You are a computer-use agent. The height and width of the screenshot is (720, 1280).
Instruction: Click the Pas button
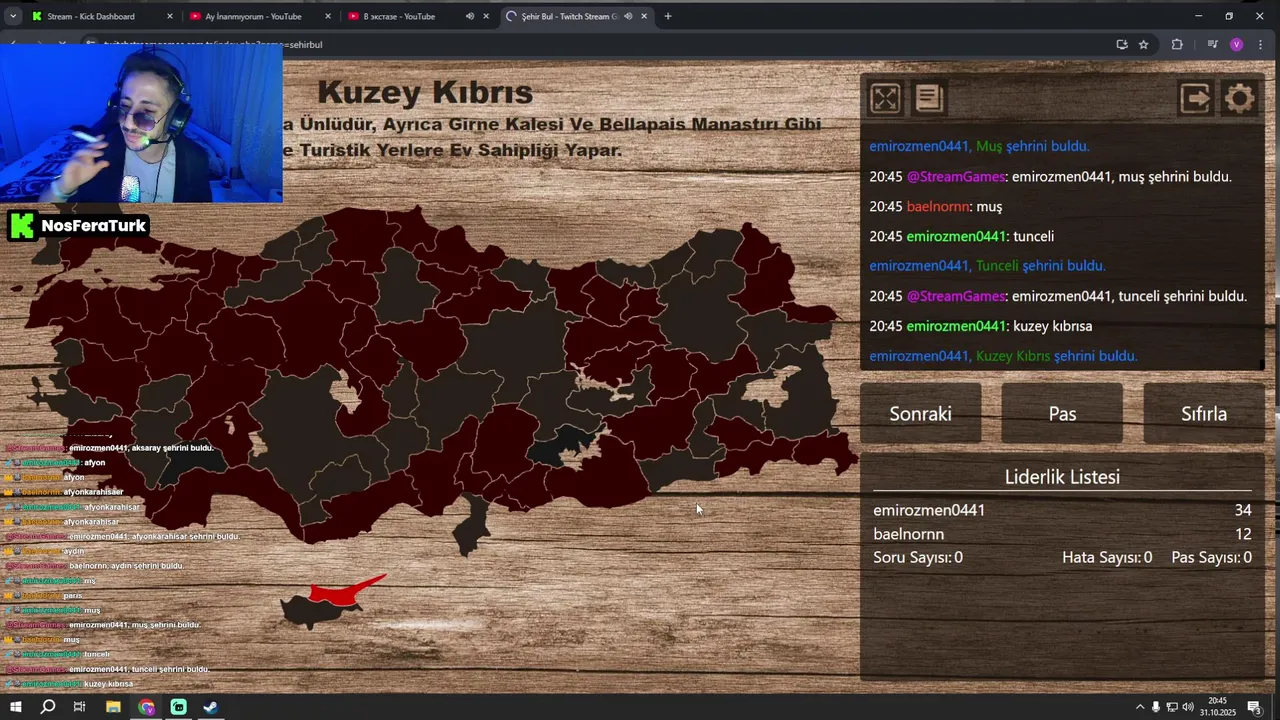point(1062,413)
